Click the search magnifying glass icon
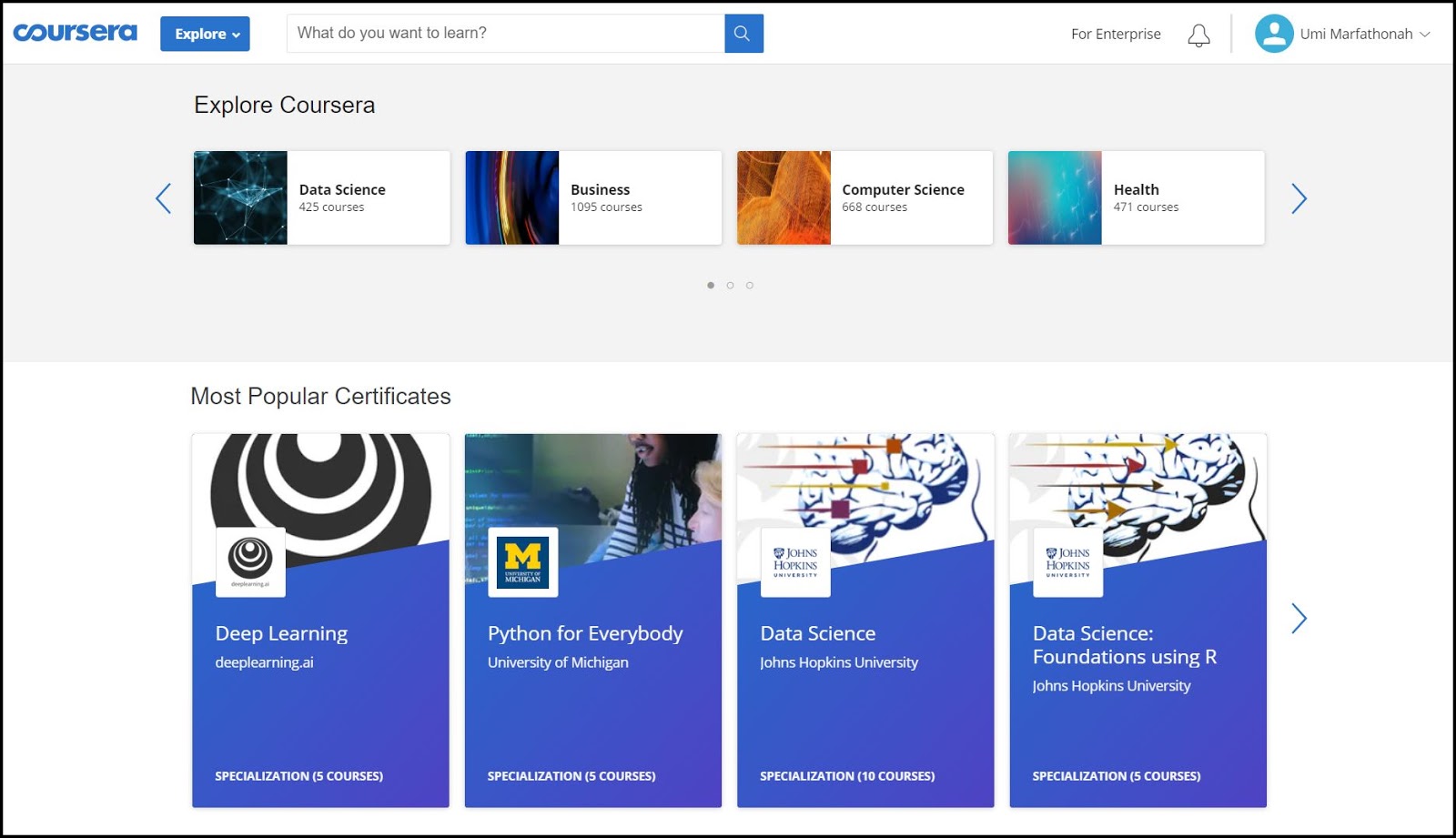Screen dimensions: 1456x838 point(742,33)
